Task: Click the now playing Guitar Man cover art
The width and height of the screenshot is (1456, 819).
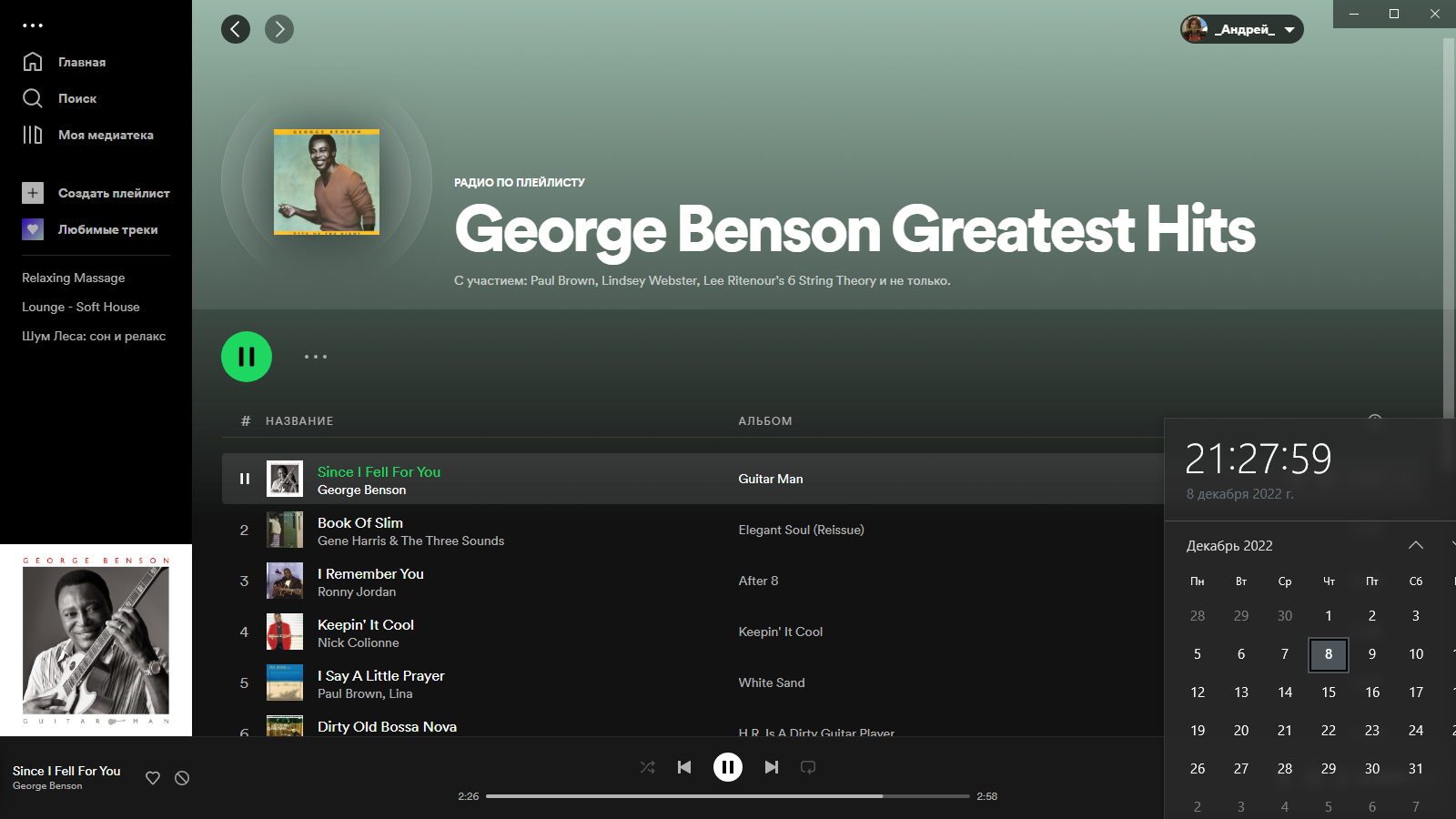Action: click(96, 640)
